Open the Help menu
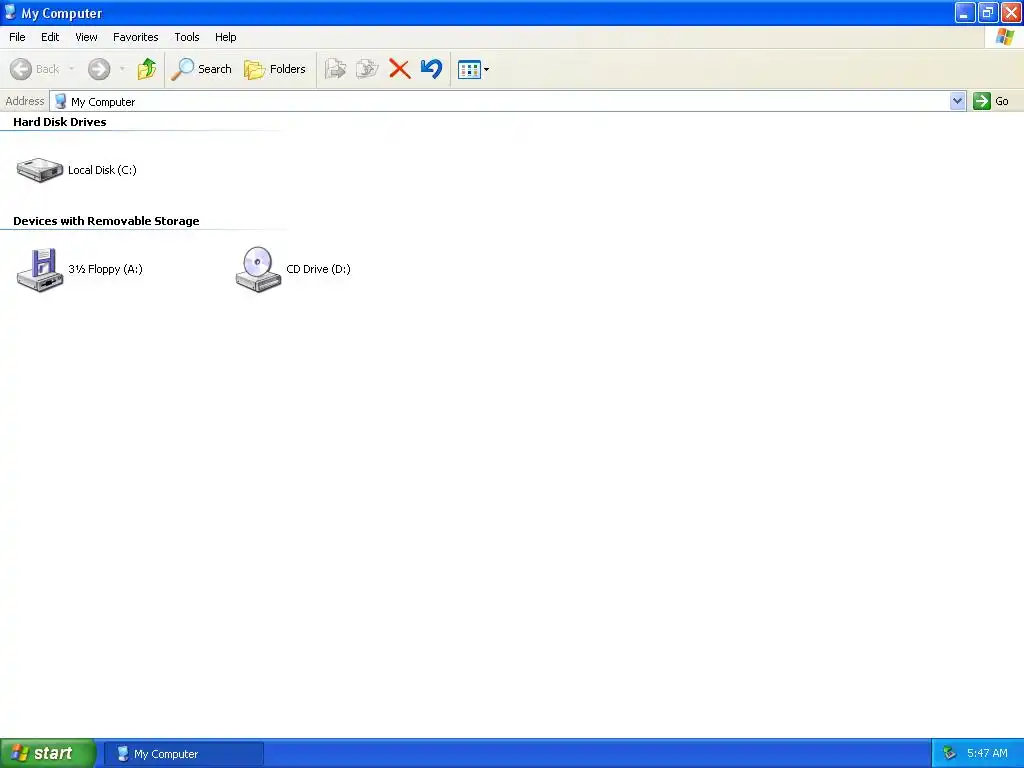Viewport: 1024px width, 768px height. [225, 37]
